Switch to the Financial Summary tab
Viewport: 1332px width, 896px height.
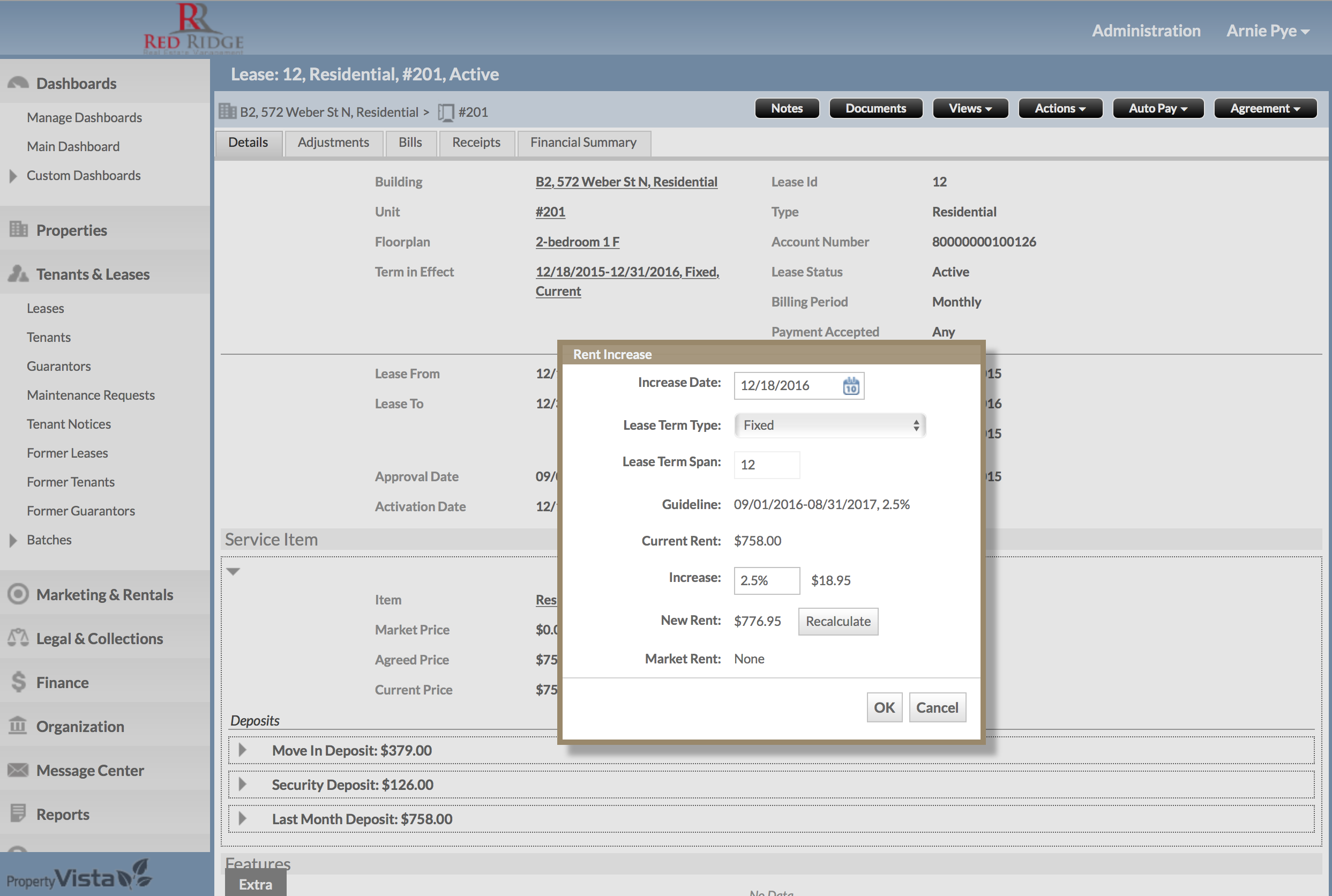point(582,143)
